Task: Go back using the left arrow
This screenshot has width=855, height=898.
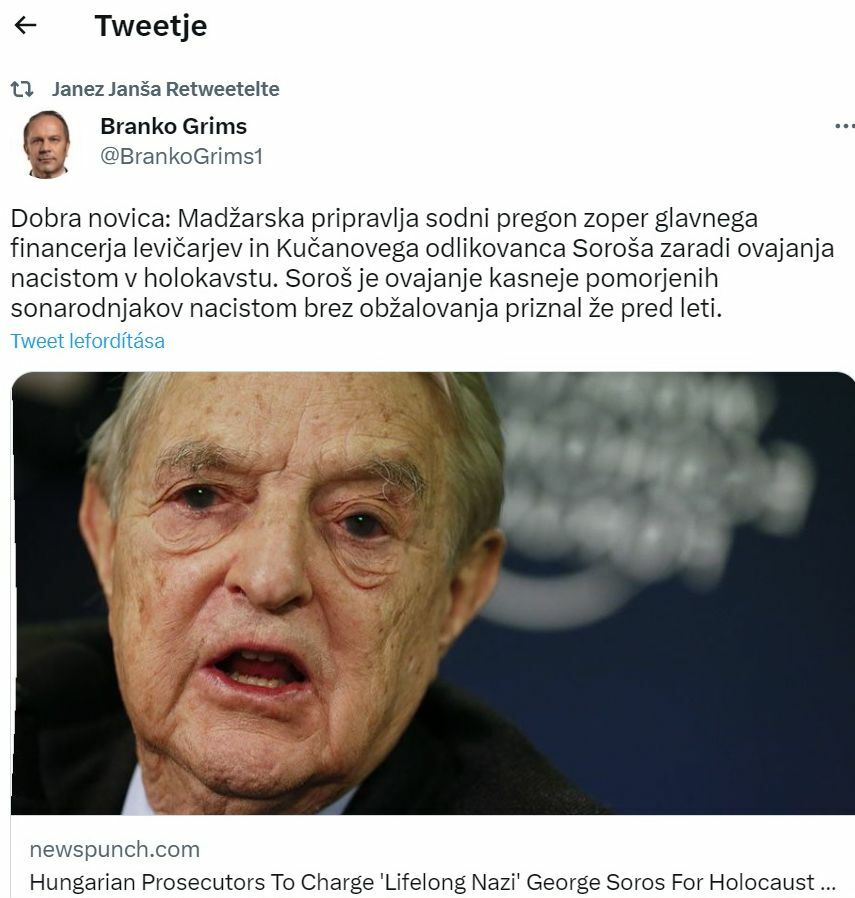Action: [25, 25]
